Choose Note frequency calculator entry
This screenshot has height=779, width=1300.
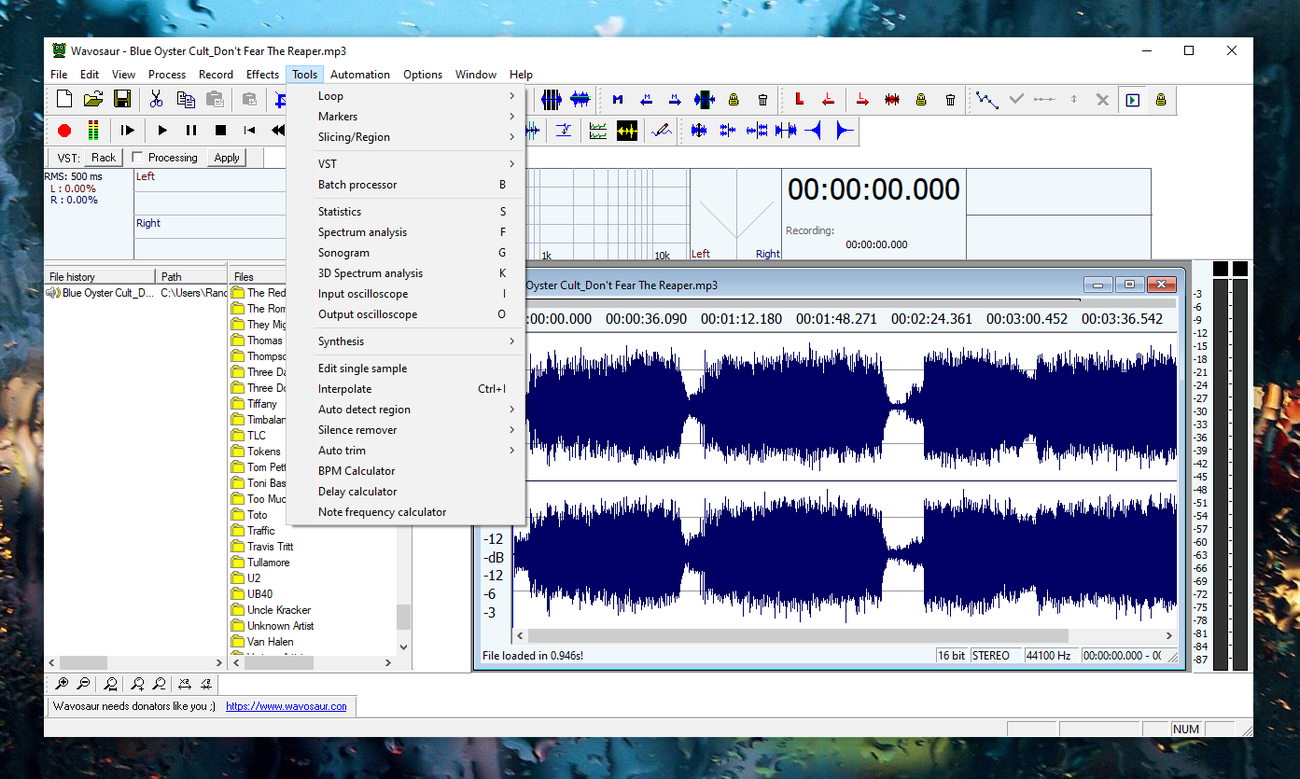click(406, 512)
